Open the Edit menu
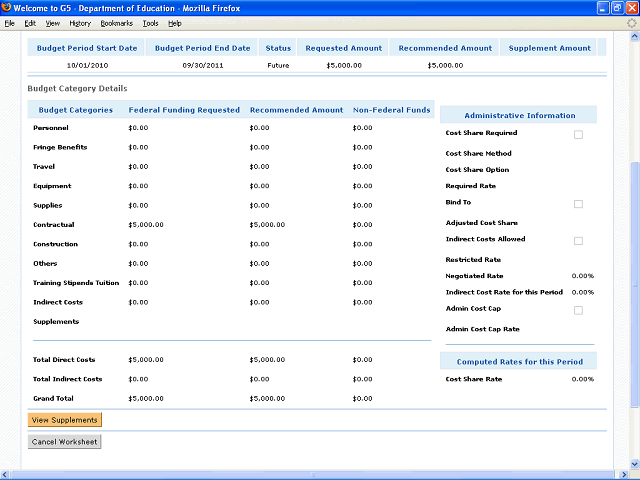Screen dimensions: 640x480 click(30, 22)
